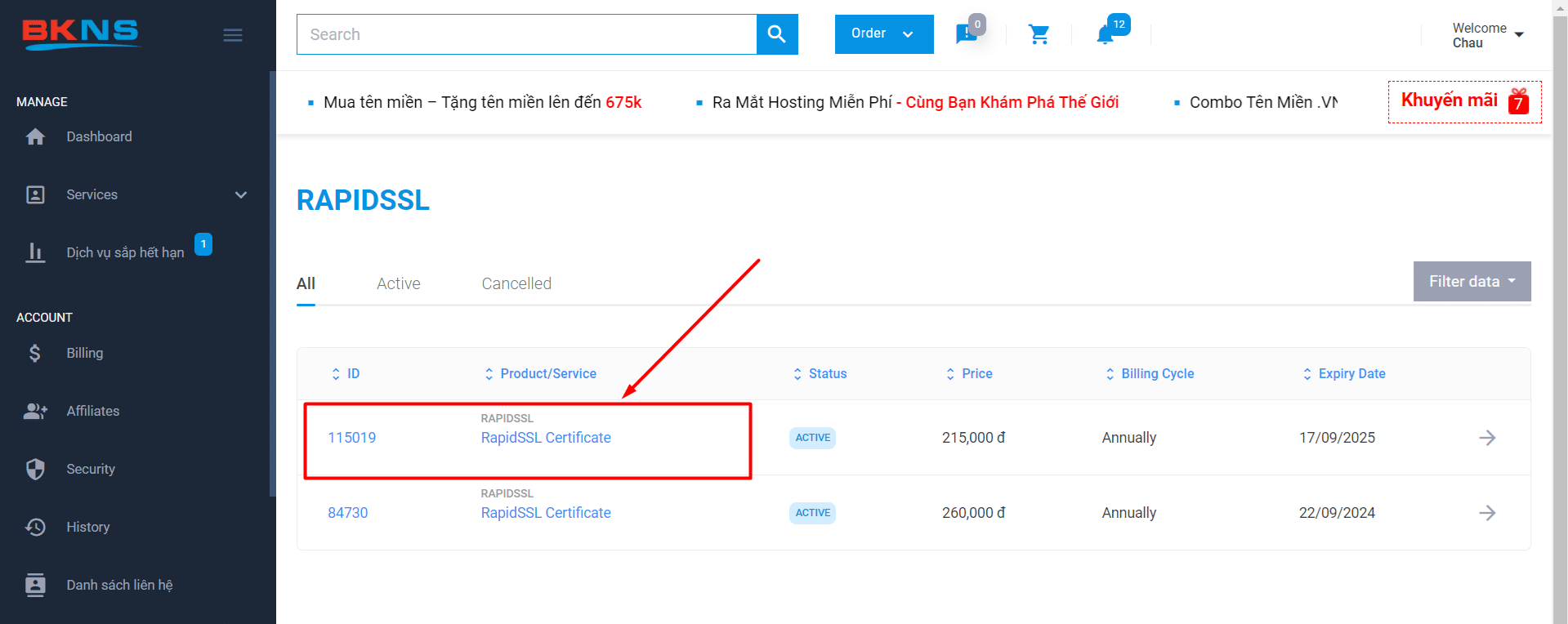
Task: Click the Security shield icon
Action: [35, 469]
